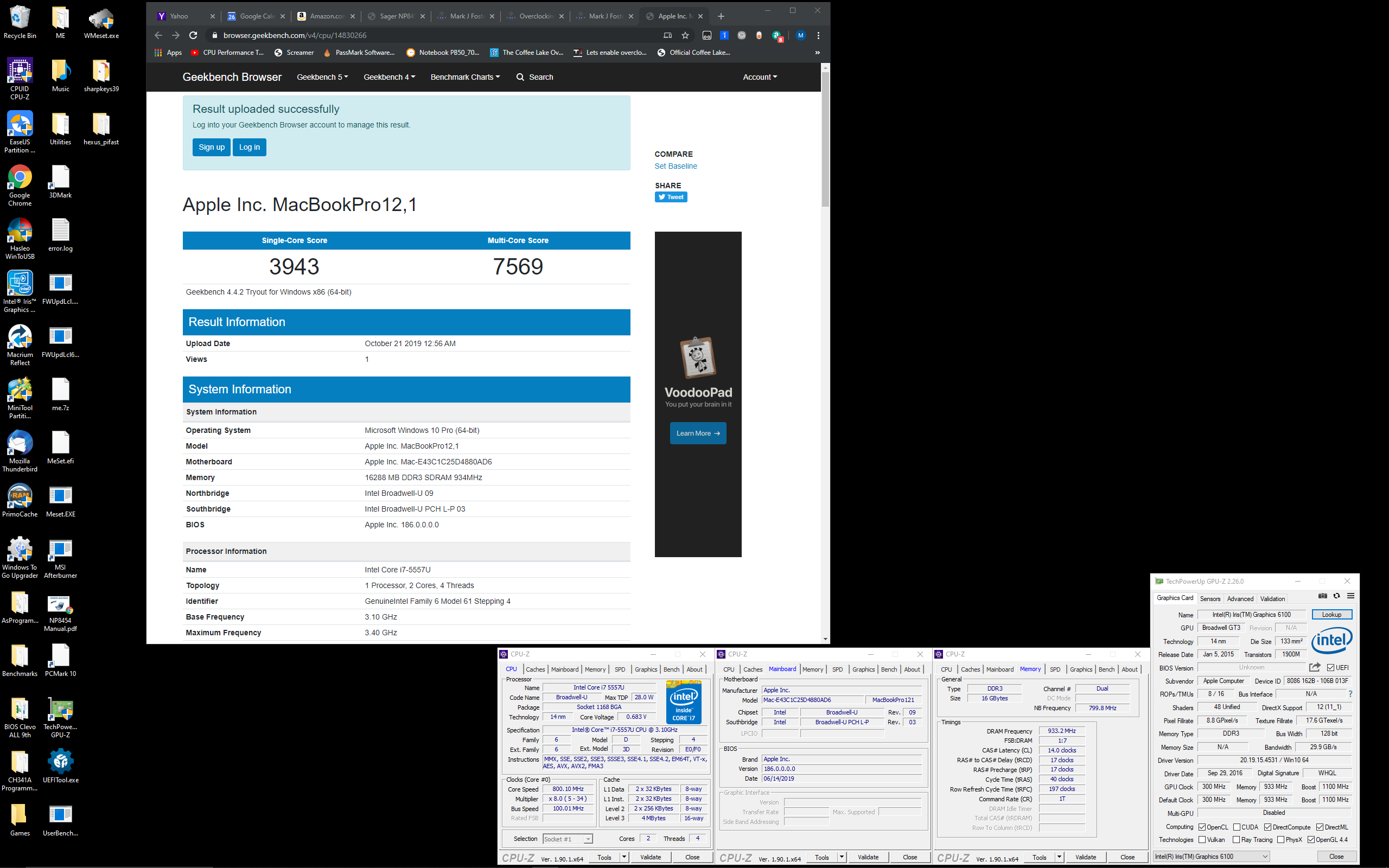
Task: Click the GPU-Z refresh icon
Action: pos(1336,596)
